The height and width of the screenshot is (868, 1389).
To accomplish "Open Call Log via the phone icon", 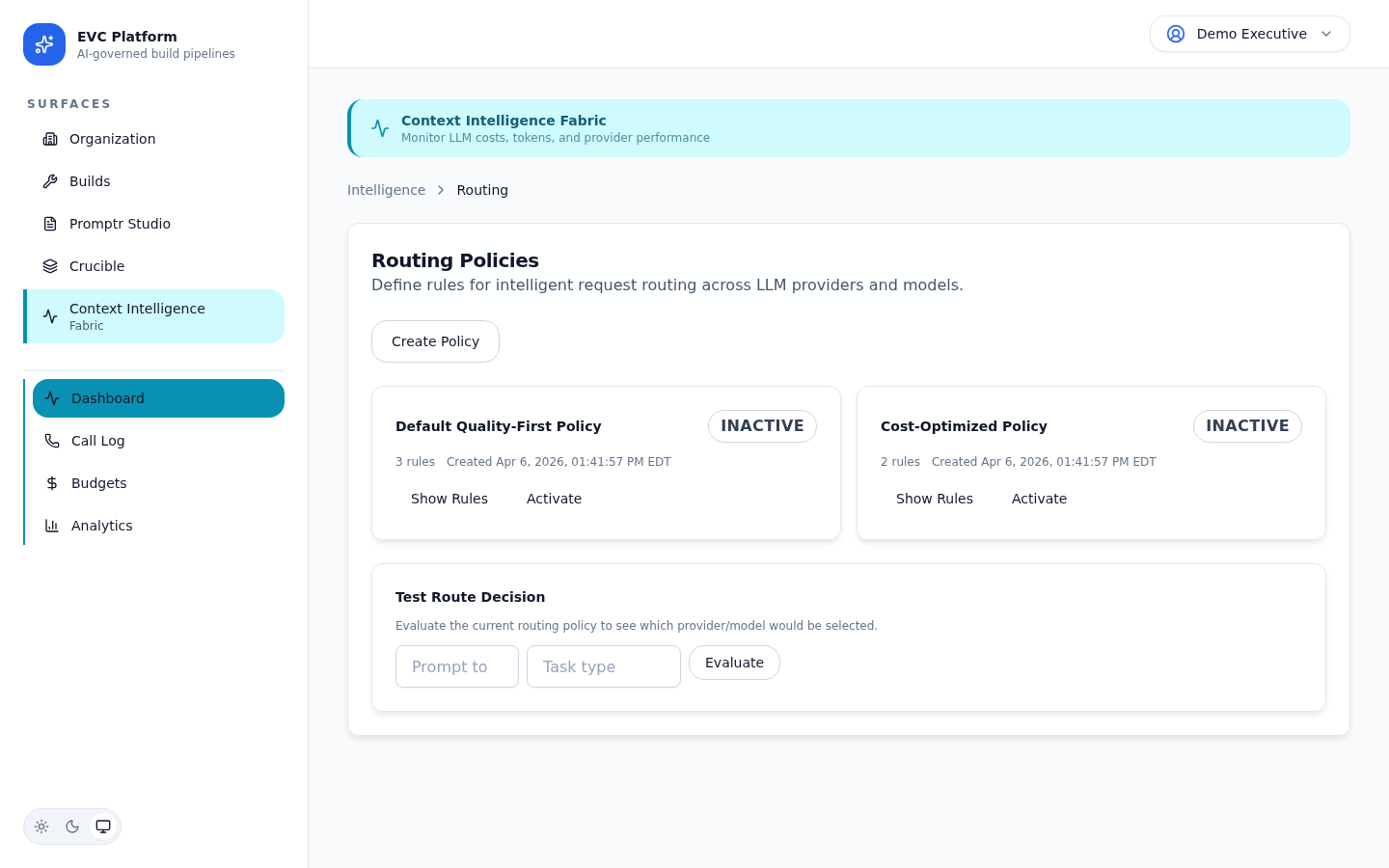I will [52, 441].
